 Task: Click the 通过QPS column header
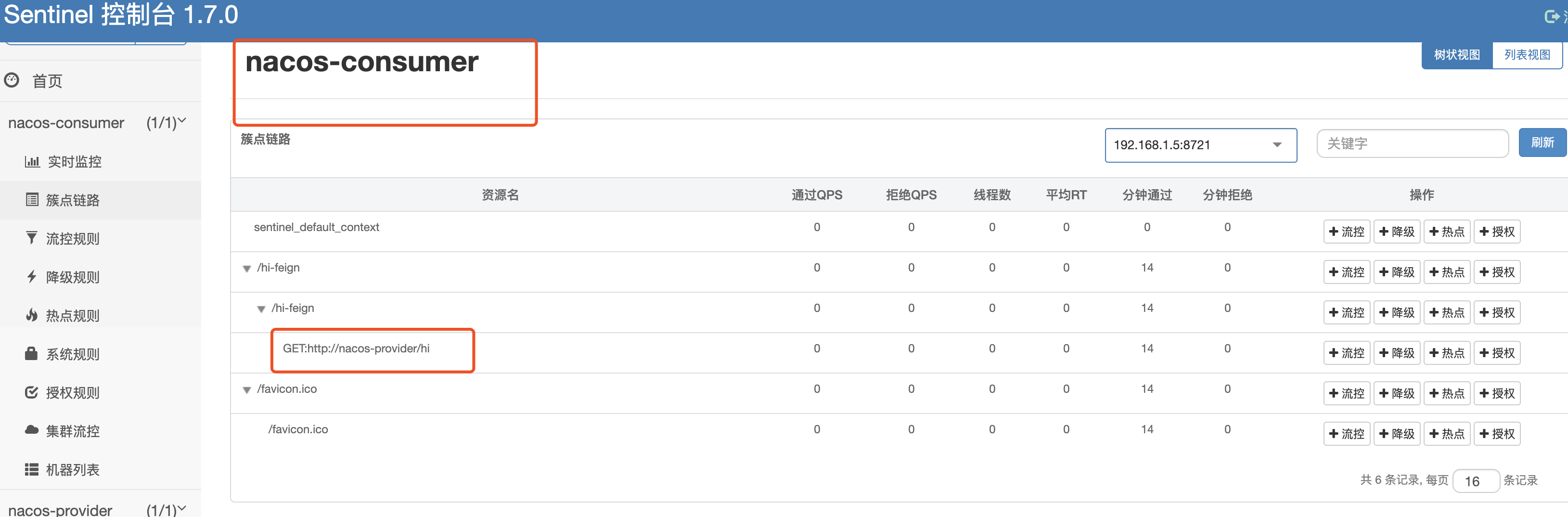click(817, 195)
